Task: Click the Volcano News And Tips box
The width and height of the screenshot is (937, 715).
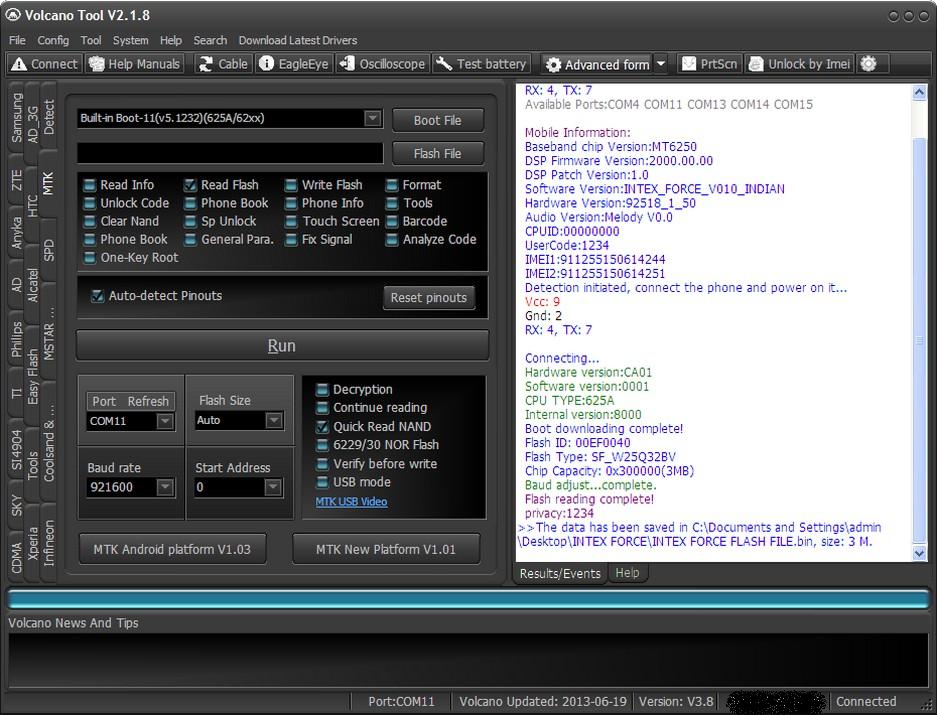Action: (468, 660)
